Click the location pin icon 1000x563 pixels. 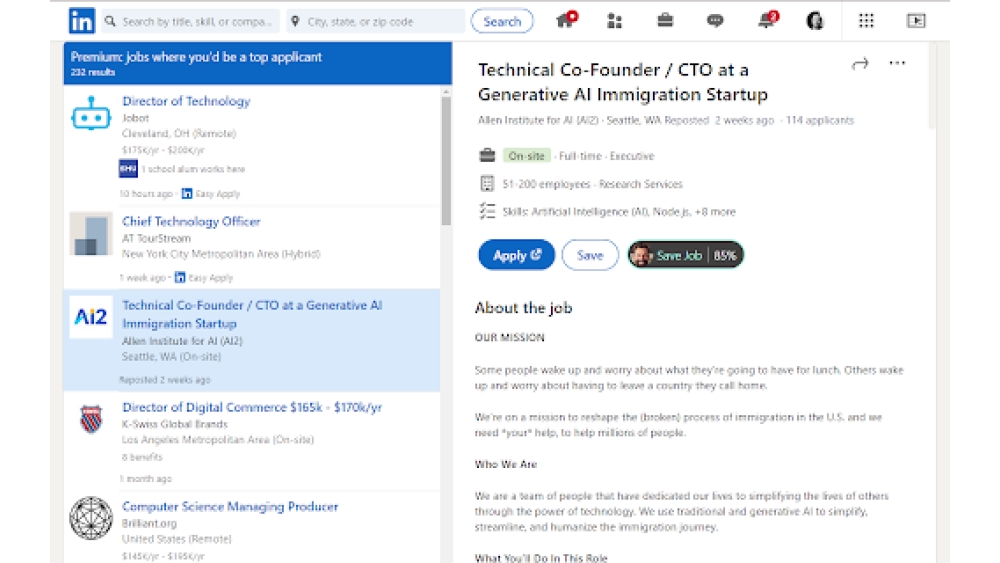[295, 22]
